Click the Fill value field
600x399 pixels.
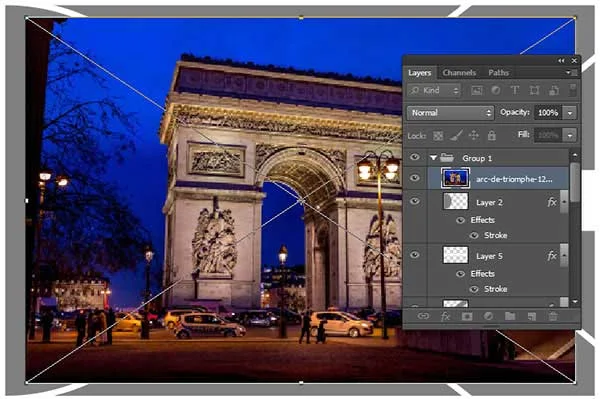[x=549, y=135]
